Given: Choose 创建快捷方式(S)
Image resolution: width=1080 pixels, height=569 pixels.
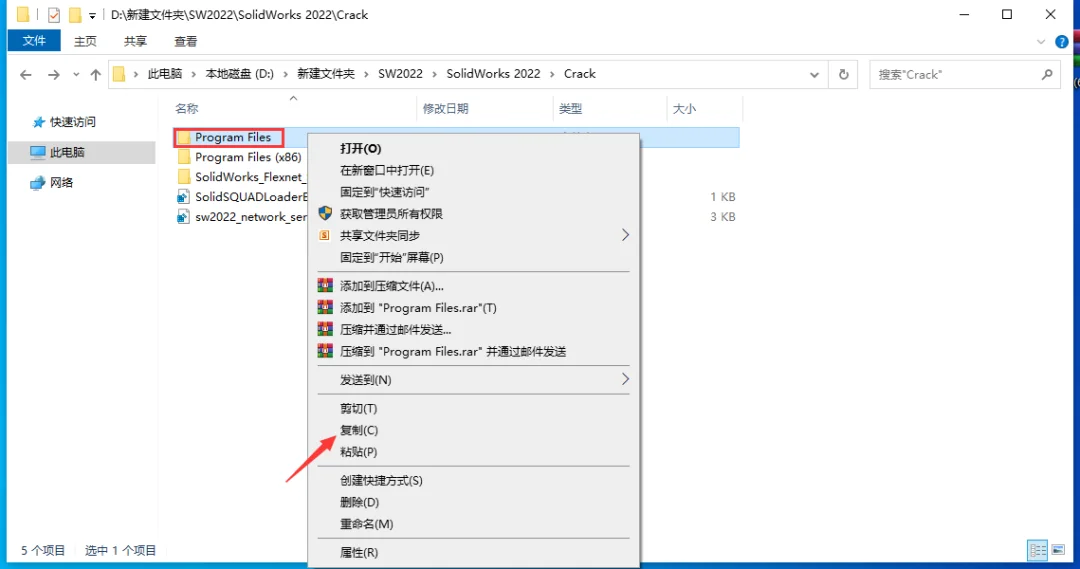Looking at the screenshot, I should tap(473, 481).
